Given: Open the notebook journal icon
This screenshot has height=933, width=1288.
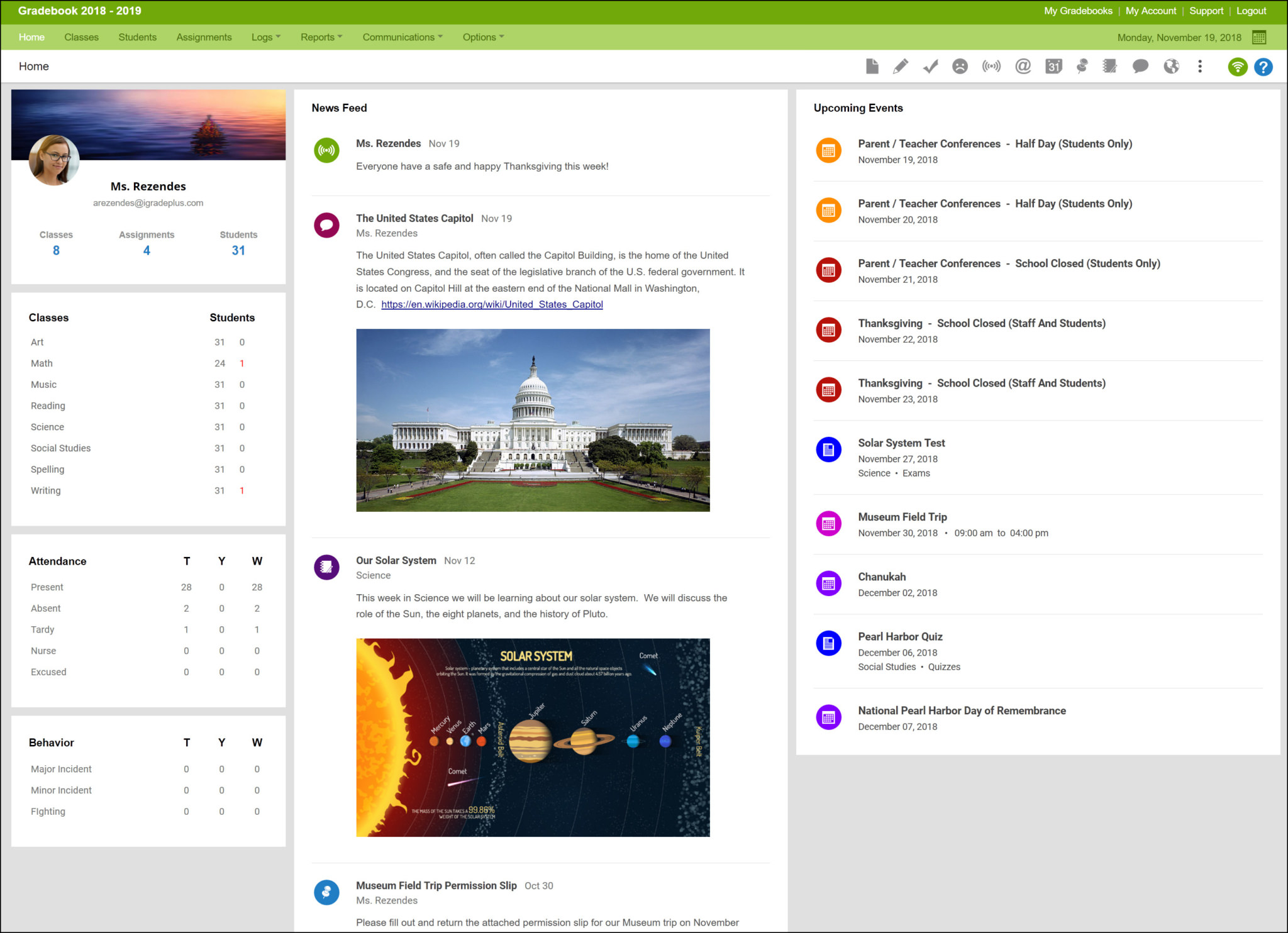Looking at the screenshot, I should [1109, 66].
